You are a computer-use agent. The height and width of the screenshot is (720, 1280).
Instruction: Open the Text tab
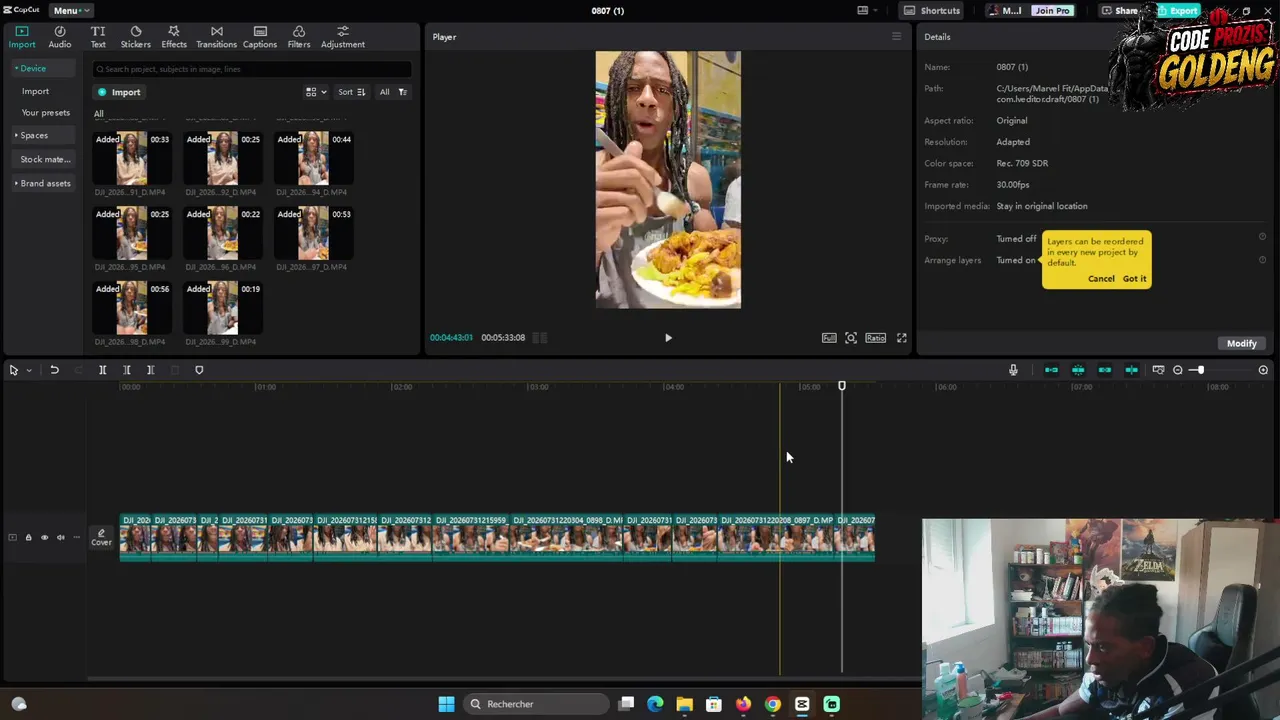tap(98, 37)
